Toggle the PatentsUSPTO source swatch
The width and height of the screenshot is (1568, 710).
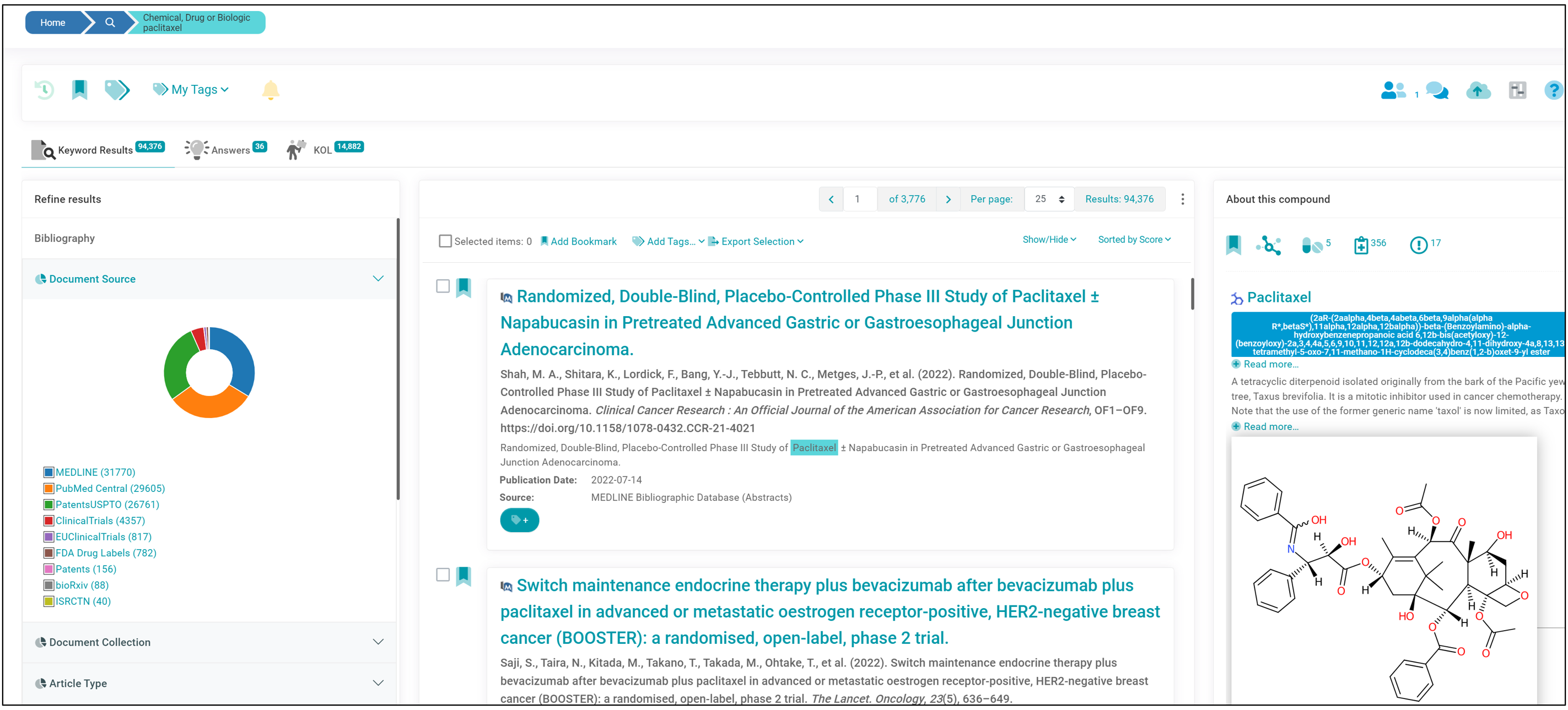point(49,505)
